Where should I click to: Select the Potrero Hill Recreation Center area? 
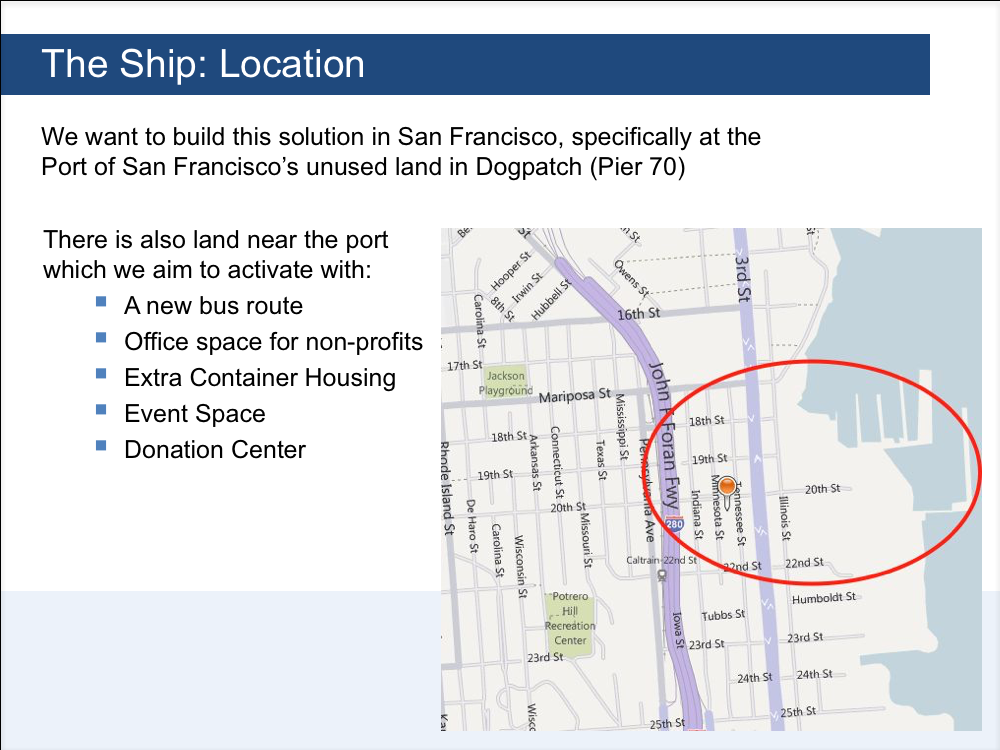coord(570,620)
